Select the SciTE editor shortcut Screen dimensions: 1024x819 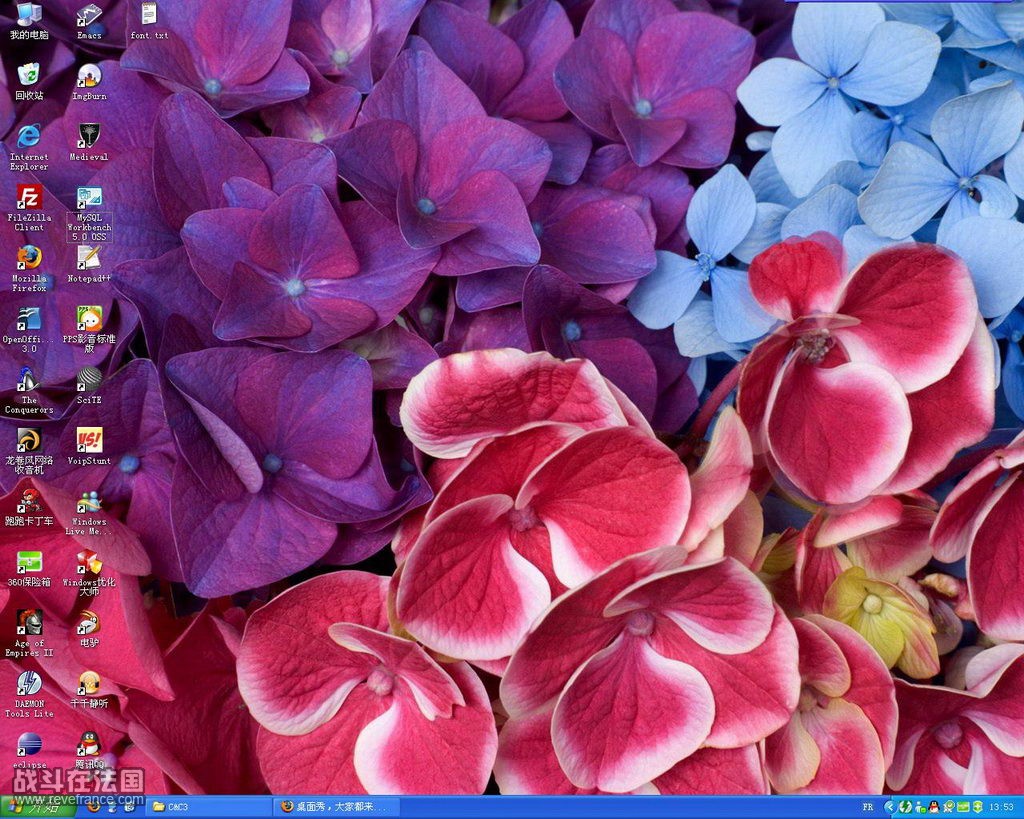(x=89, y=385)
